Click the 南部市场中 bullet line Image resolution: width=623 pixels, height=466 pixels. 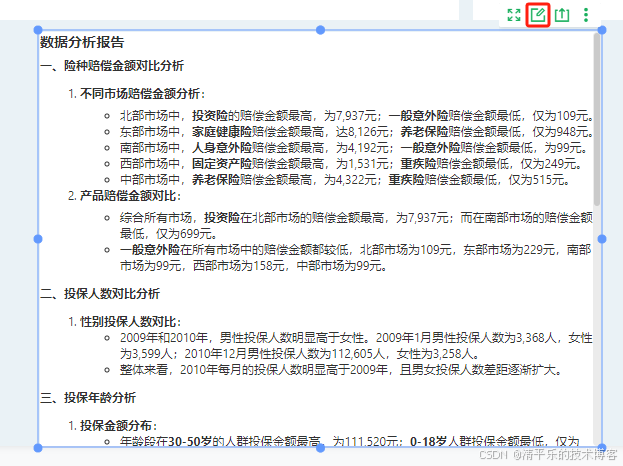[353, 148]
